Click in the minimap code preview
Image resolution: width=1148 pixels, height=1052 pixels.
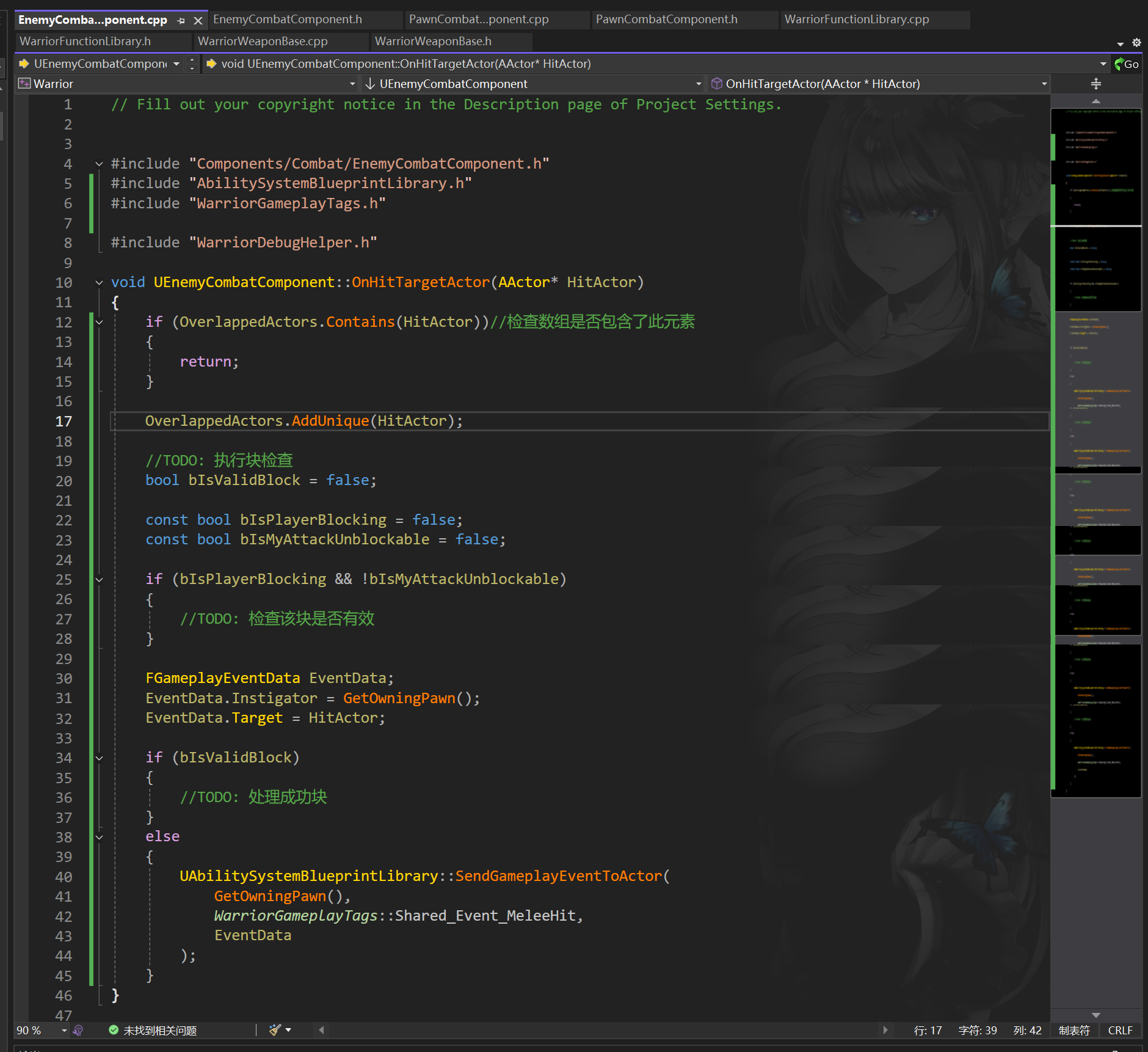pos(1096,452)
